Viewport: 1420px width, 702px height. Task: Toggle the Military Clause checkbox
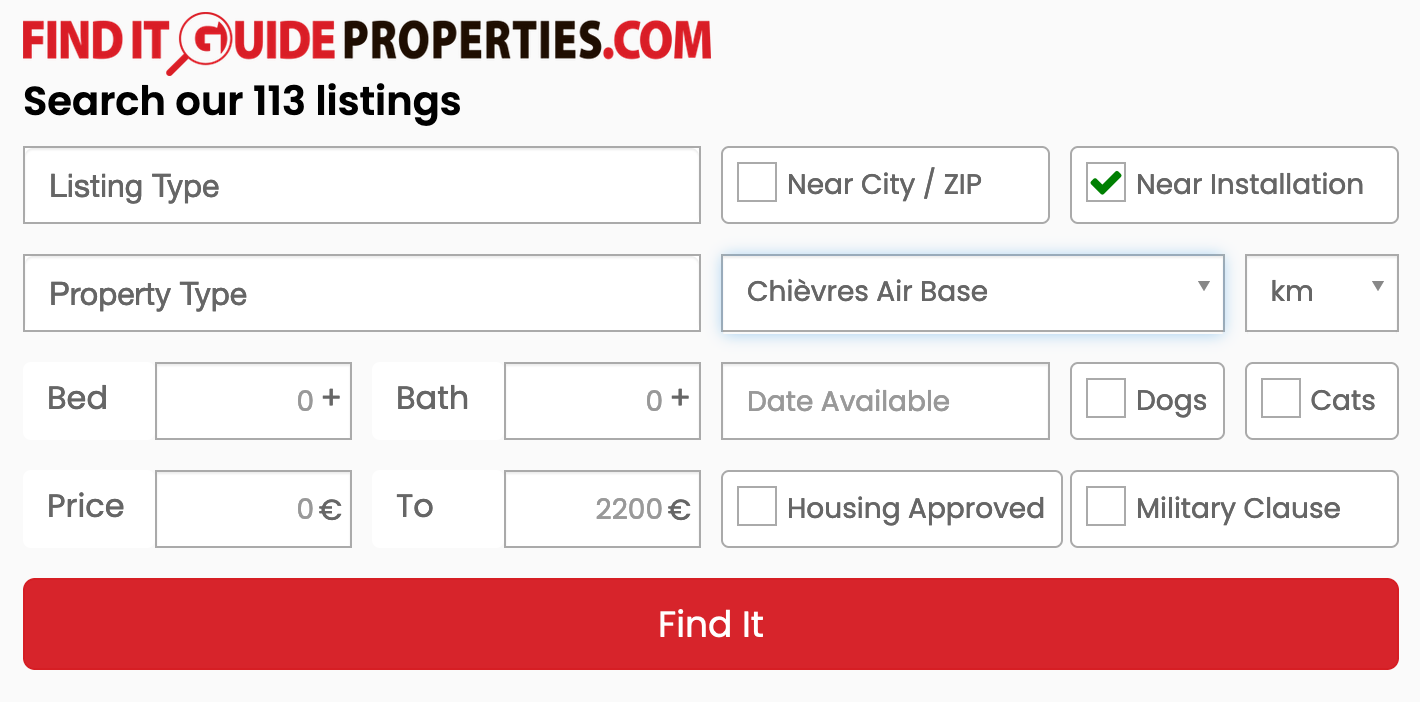[1106, 507]
